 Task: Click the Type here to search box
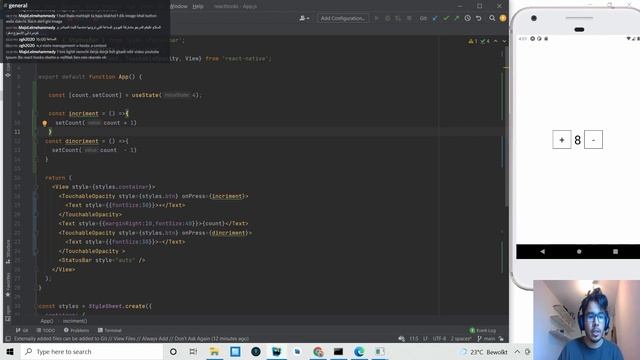pyautogui.click(x=92, y=351)
